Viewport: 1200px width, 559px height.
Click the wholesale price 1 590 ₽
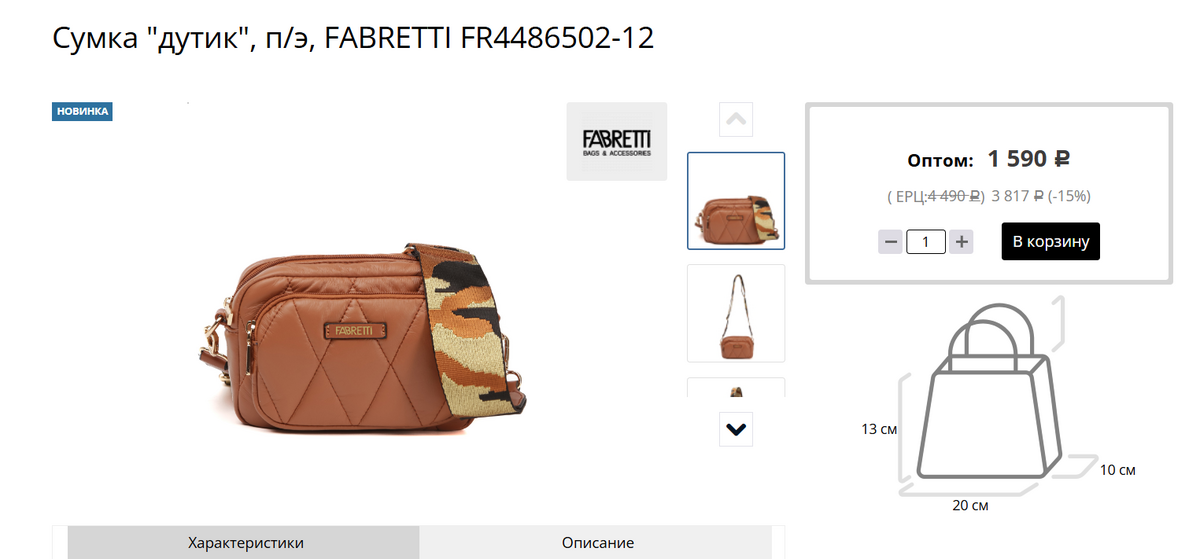tap(1029, 158)
